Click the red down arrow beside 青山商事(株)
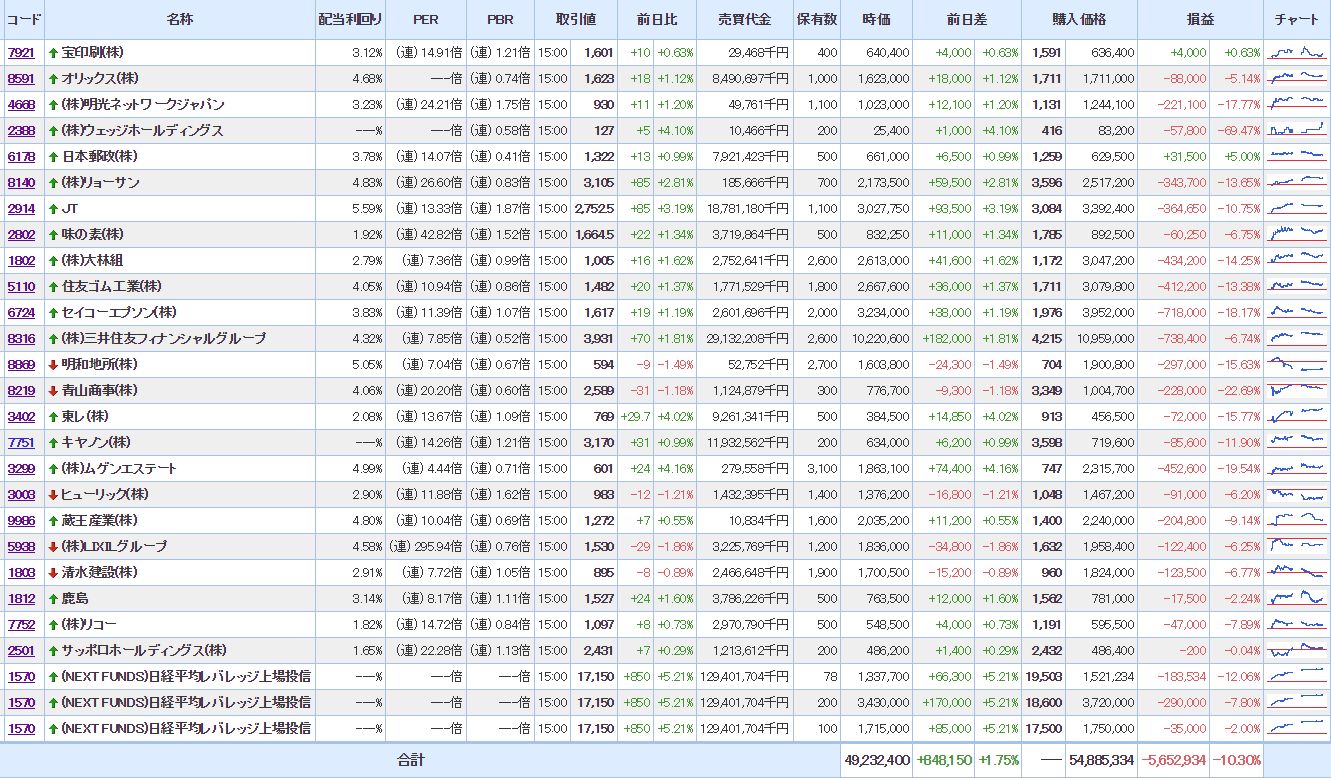This screenshot has height=778, width=1331. pos(53,391)
